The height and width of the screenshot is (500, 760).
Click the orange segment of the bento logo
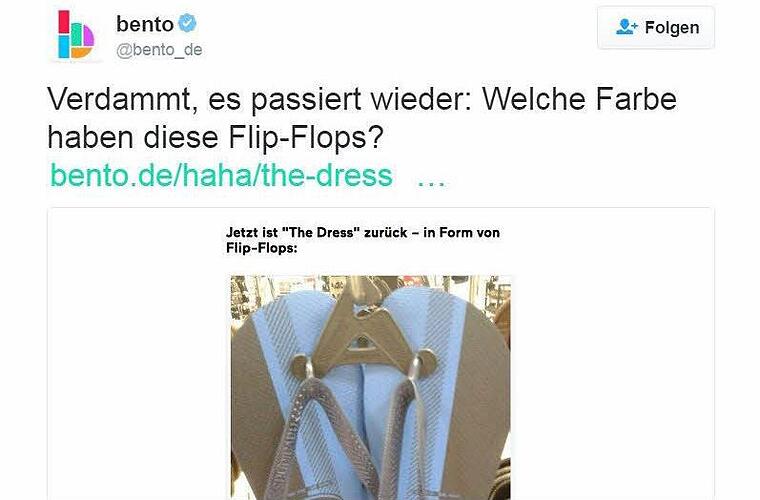tap(81, 52)
